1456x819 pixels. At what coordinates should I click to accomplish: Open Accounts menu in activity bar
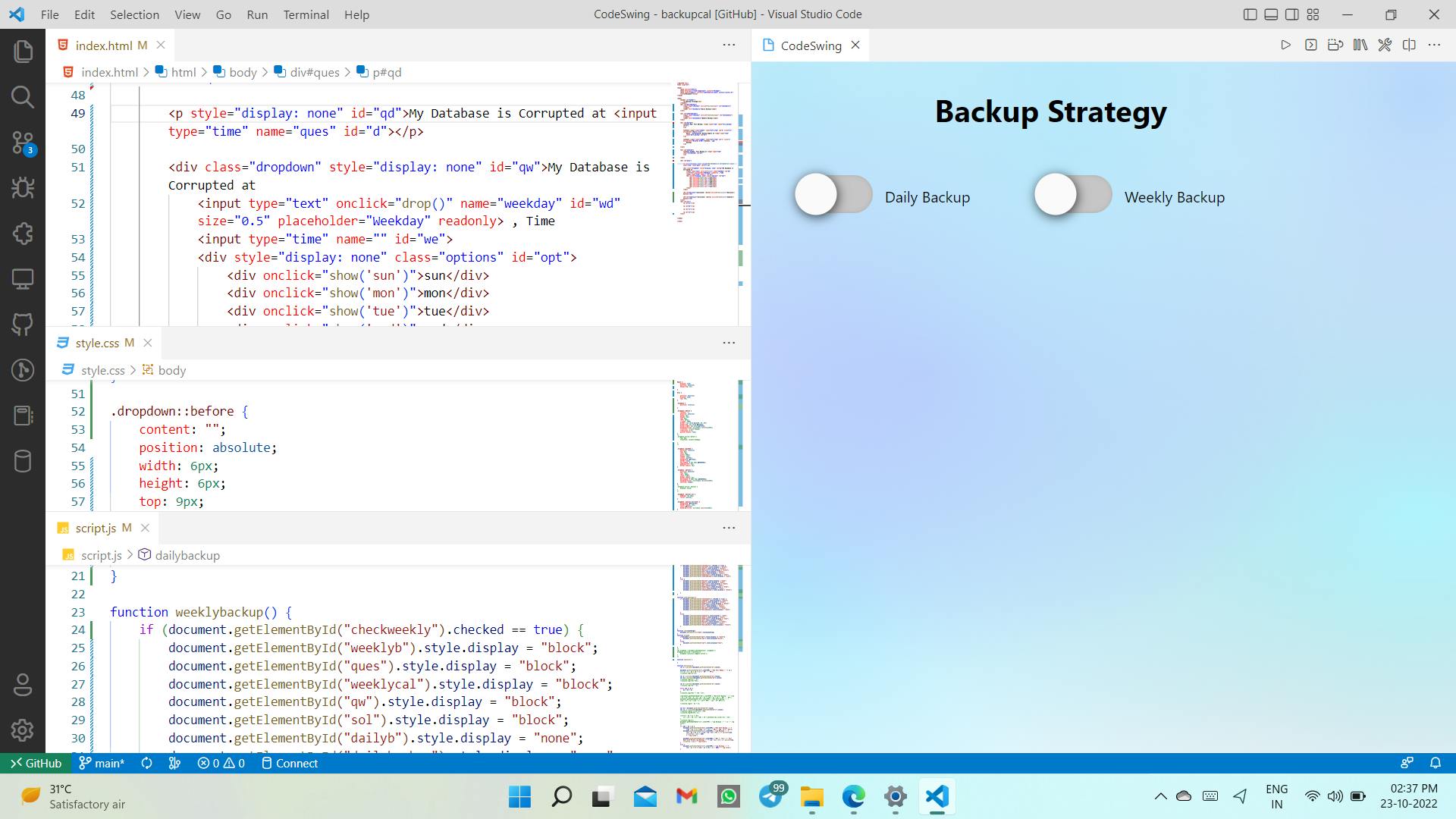23,685
